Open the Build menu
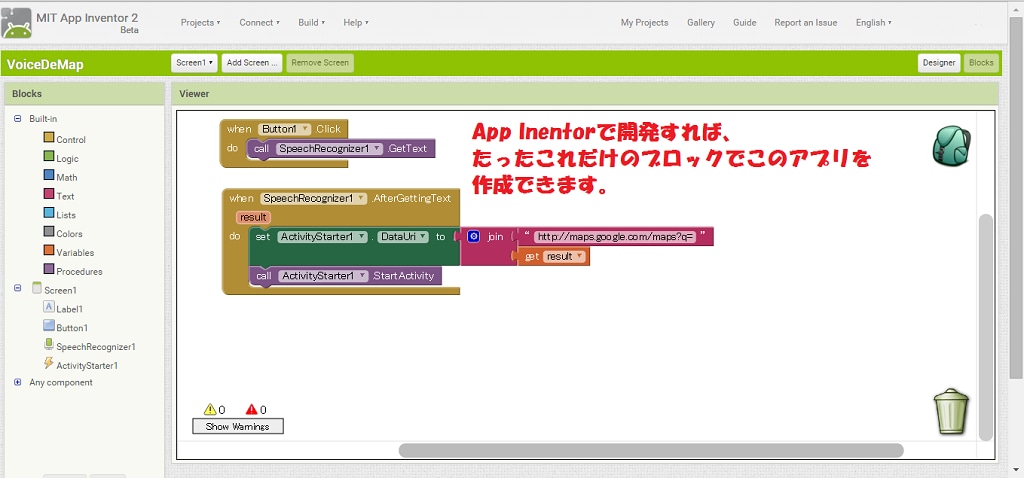The image size is (1024, 500). pos(312,22)
